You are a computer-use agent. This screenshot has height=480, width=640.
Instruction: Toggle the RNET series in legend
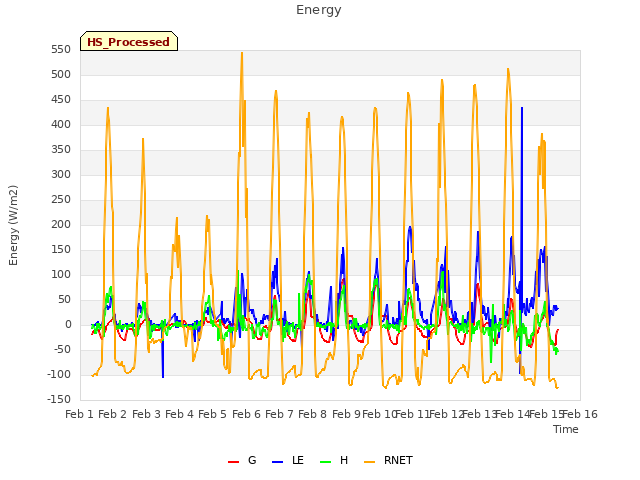click(388, 460)
